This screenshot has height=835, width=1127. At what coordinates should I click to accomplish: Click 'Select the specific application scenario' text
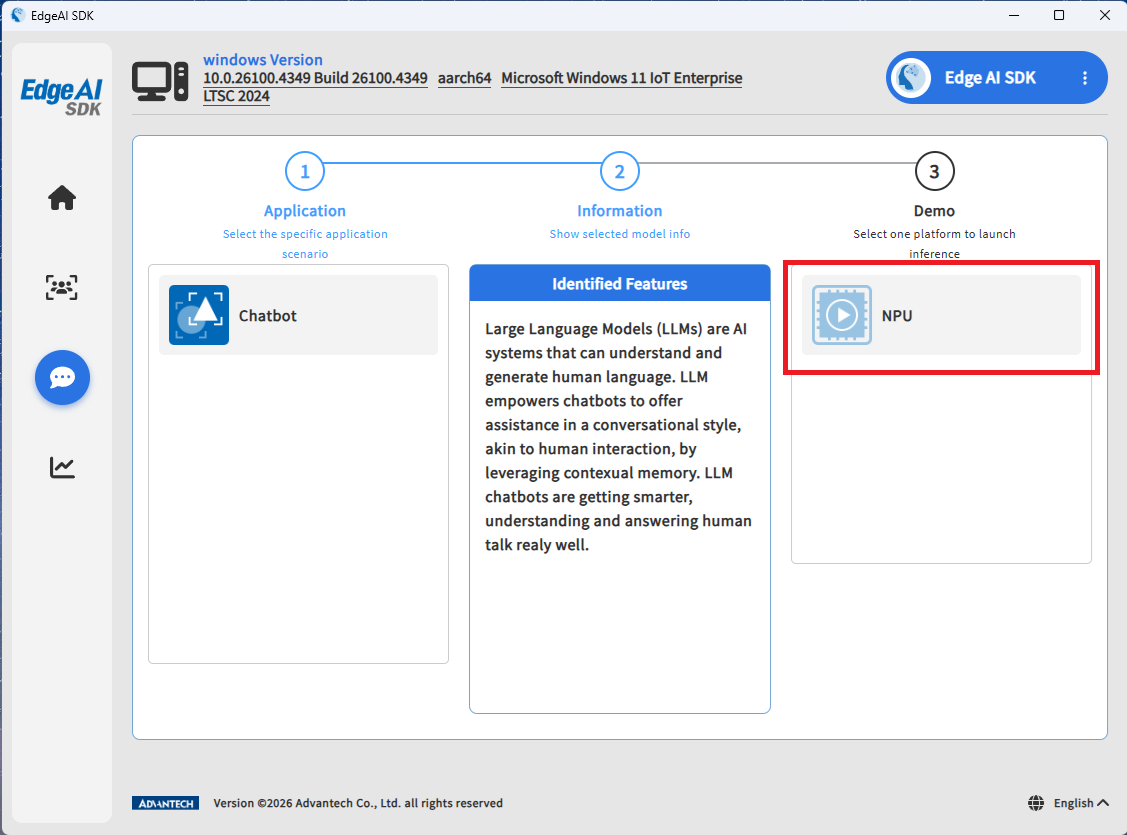[305, 244]
